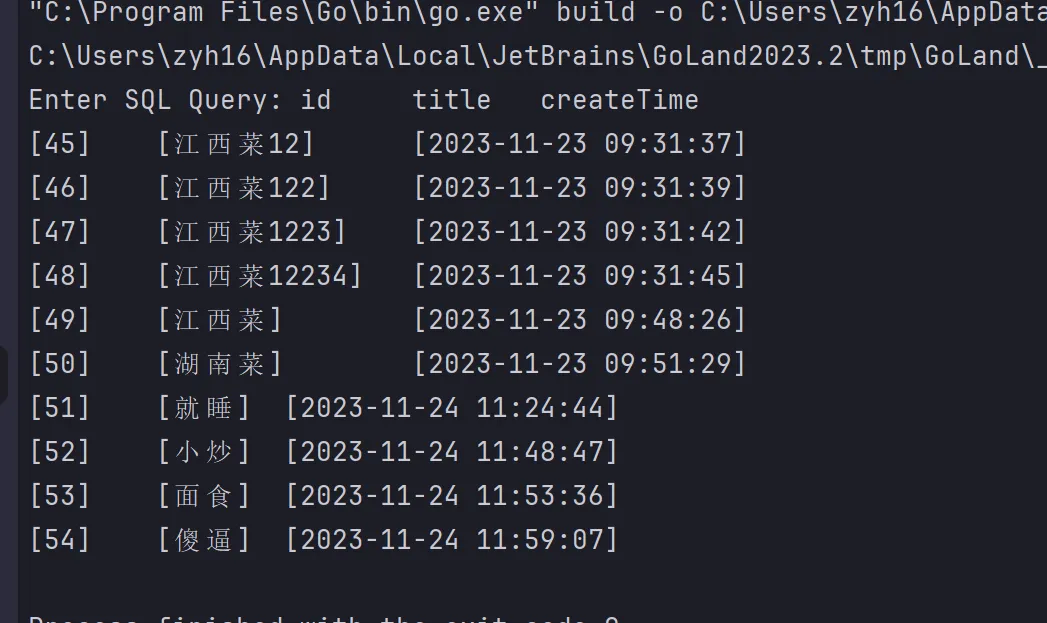Click the 就睡 title entry
This screenshot has width=1047, height=623.
click(x=204, y=408)
